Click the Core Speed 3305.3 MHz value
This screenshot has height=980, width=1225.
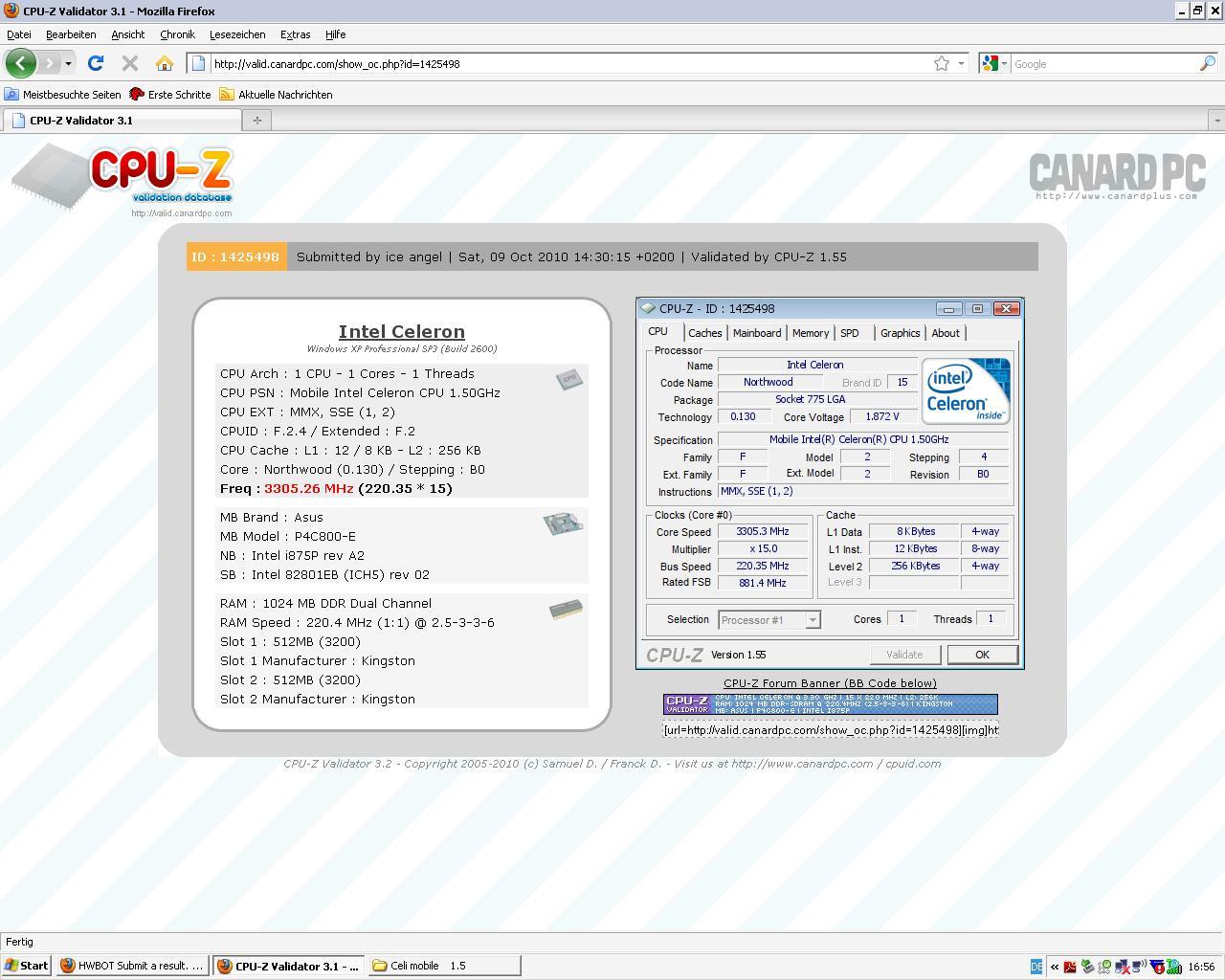tap(763, 532)
